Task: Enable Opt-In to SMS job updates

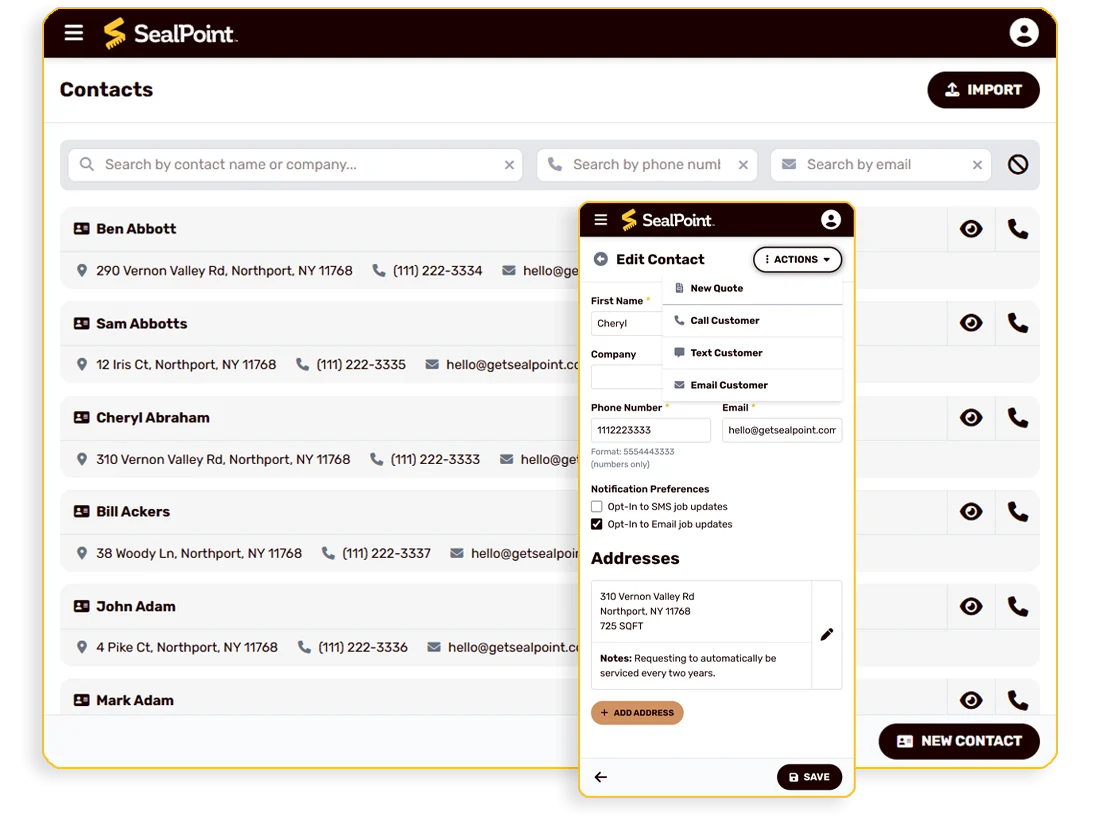Action: point(596,506)
